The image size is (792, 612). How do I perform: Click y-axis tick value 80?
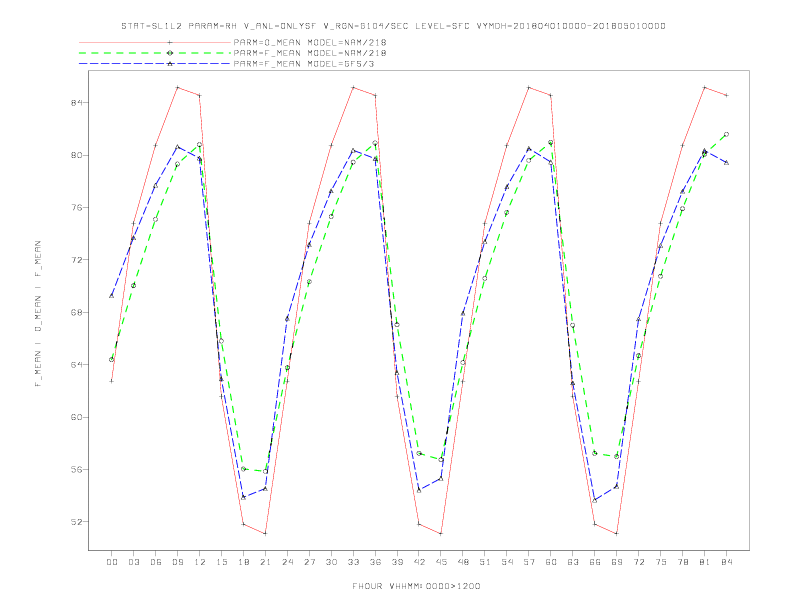click(x=76, y=155)
